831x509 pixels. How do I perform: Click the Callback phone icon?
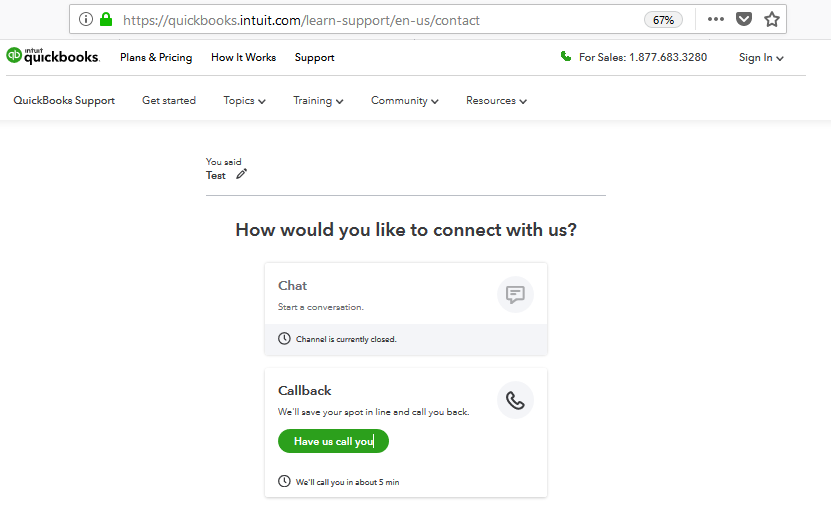point(515,400)
